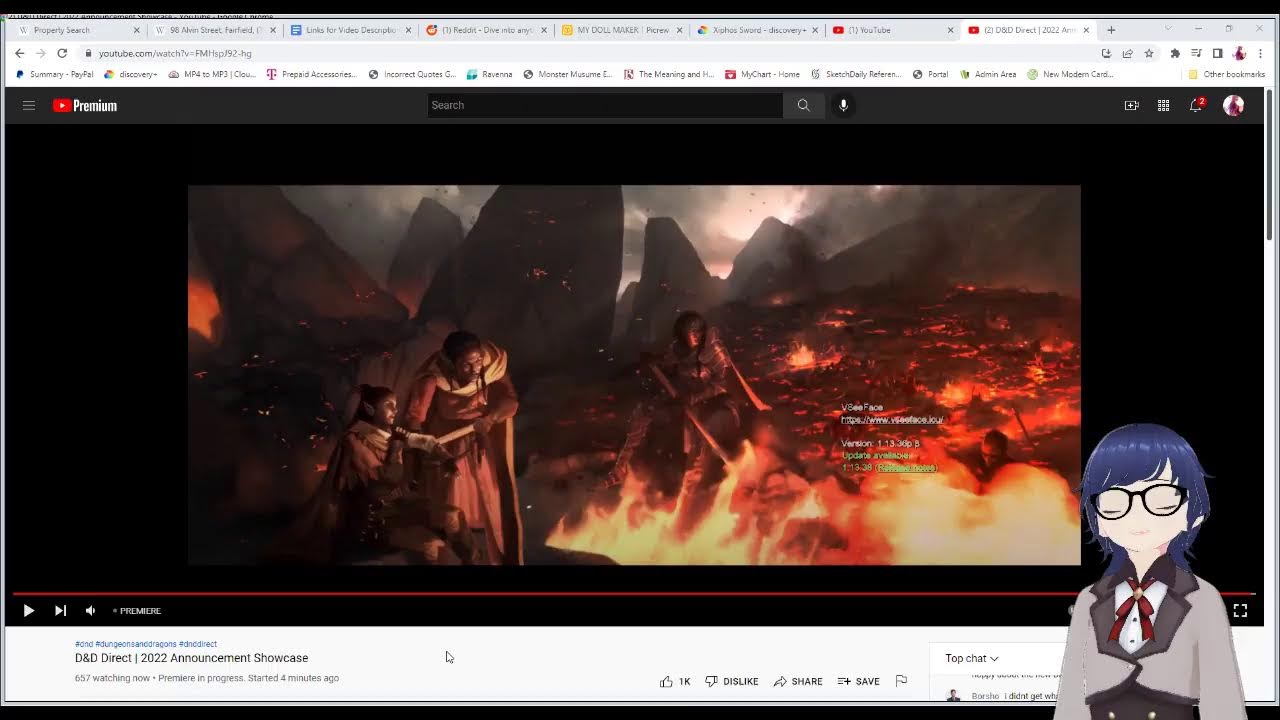
Task: Open the YouTube guide hamburger menu
Action: [29, 105]
